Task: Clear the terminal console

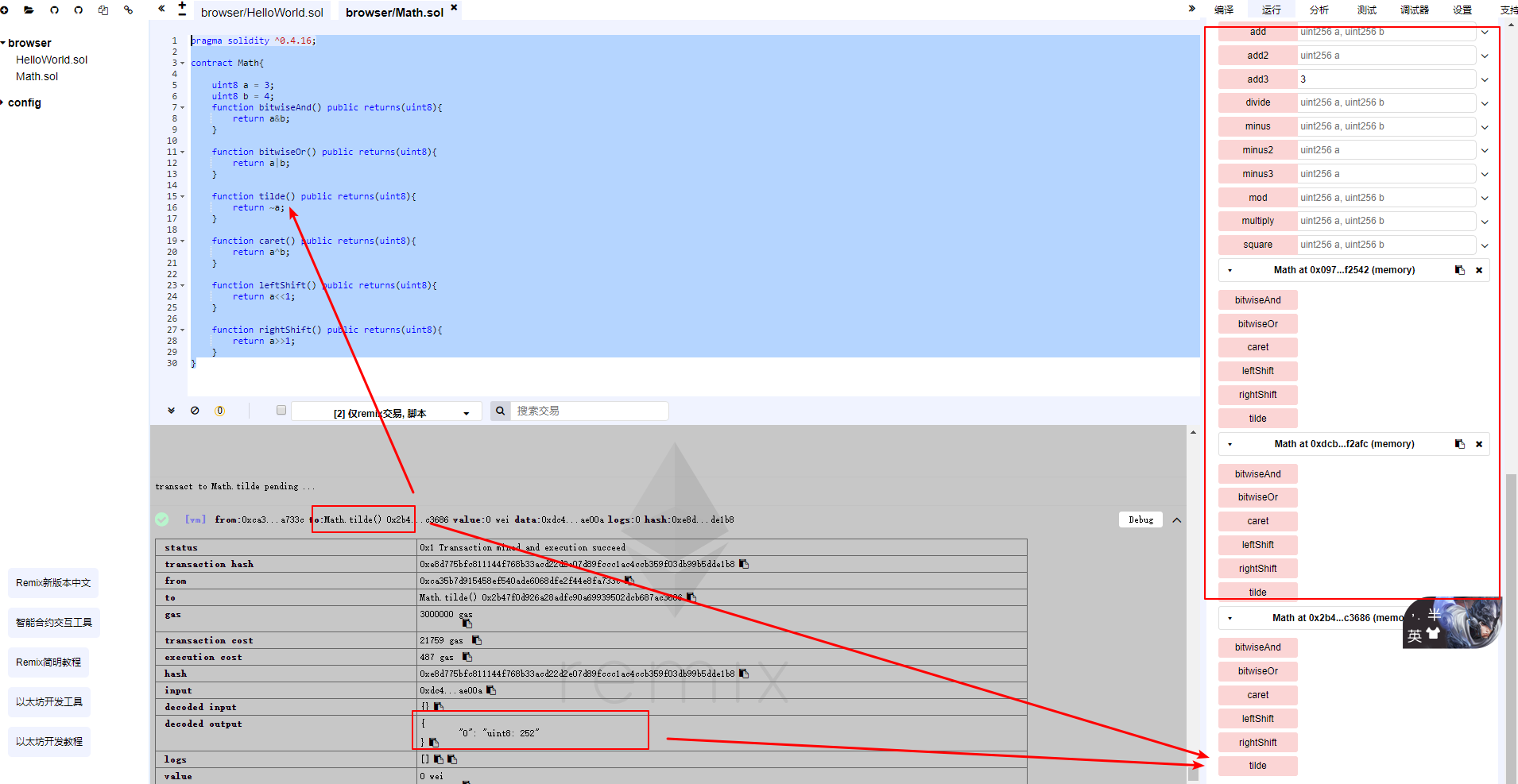Action: click(x=195, y=411)
